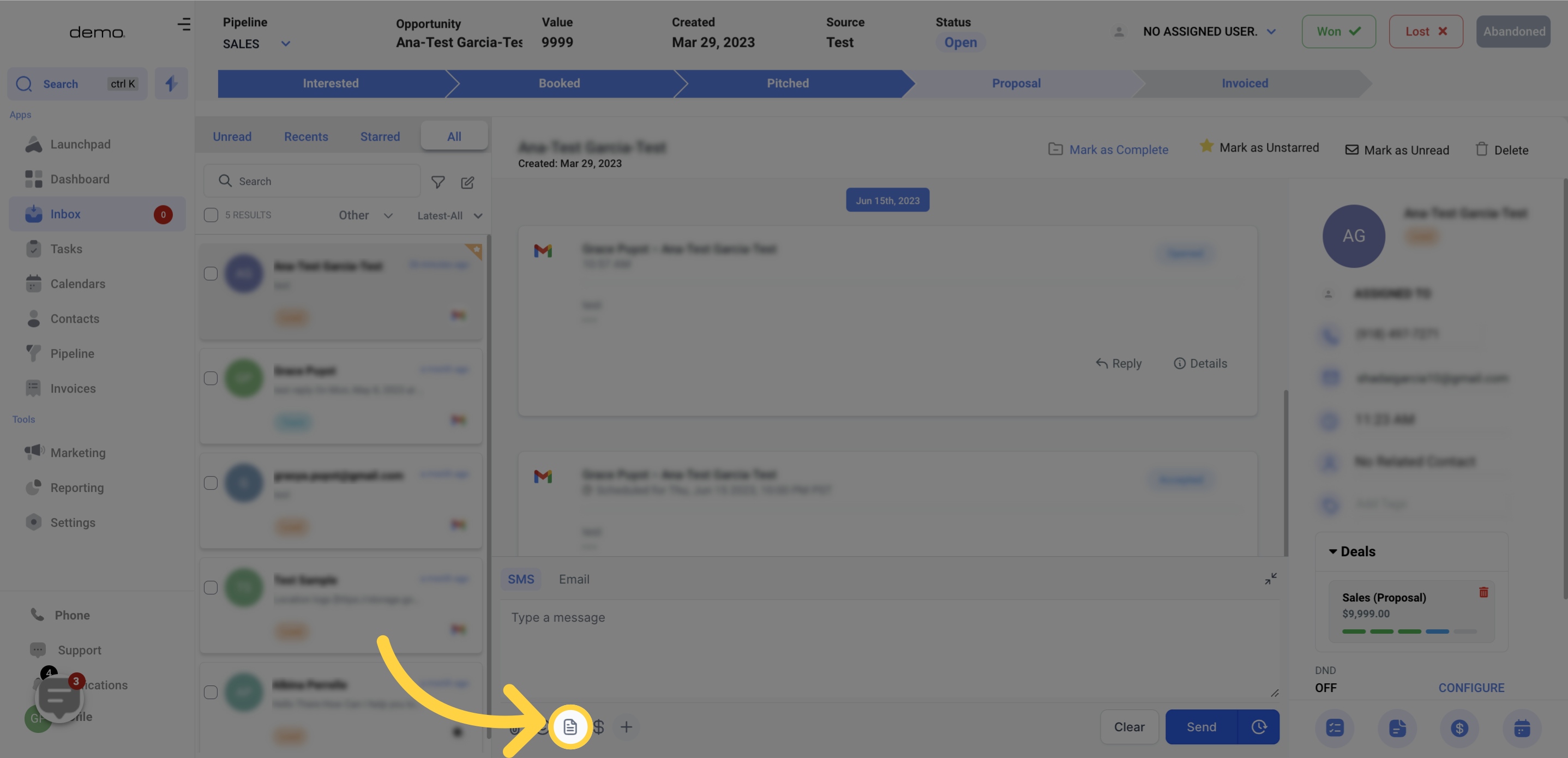Viewport: 1568px width, 758px height.
Task: Tick the checkbox beside first conversation
Action: [211, 273]
